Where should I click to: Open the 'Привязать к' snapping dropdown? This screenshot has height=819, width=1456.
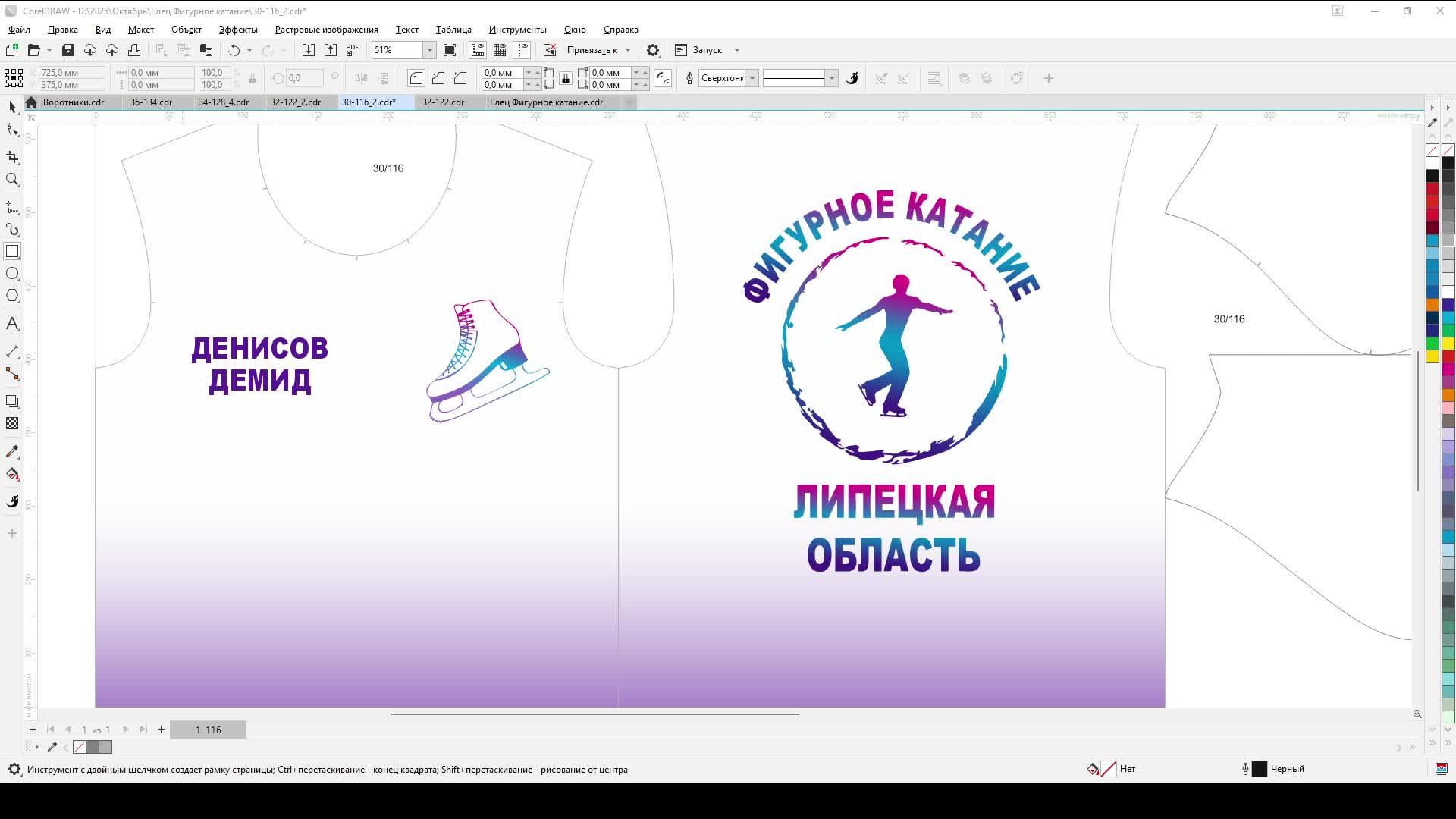[599, 50]
